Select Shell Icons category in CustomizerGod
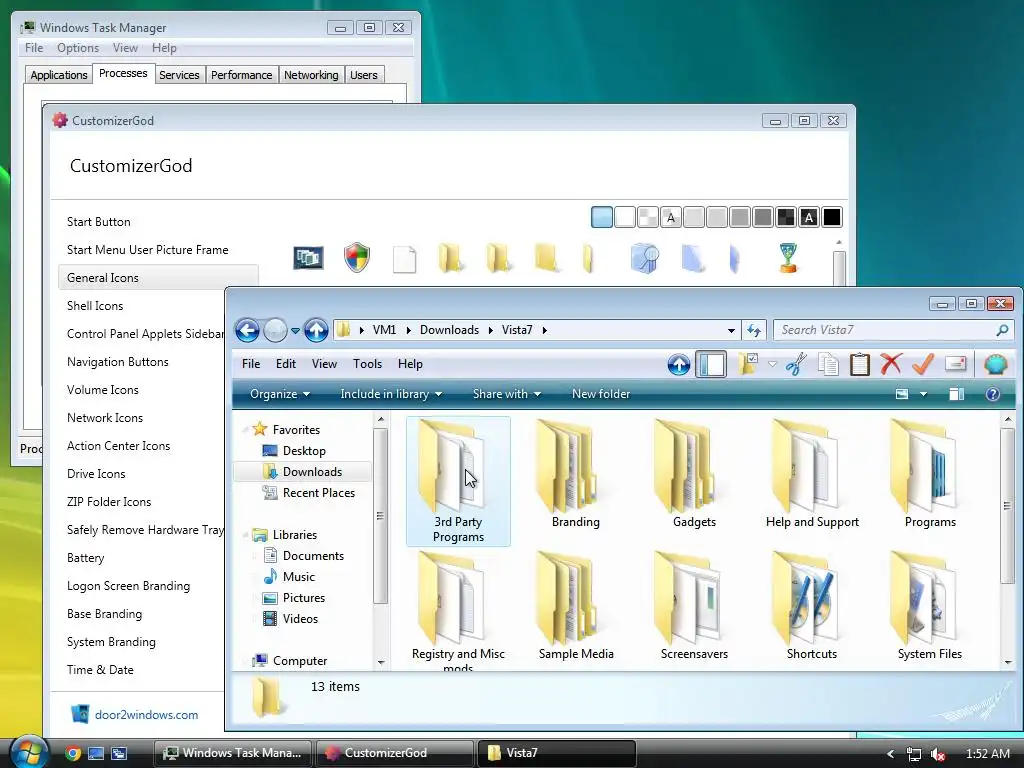This screenshot has width=1024, height=768. 95,306
